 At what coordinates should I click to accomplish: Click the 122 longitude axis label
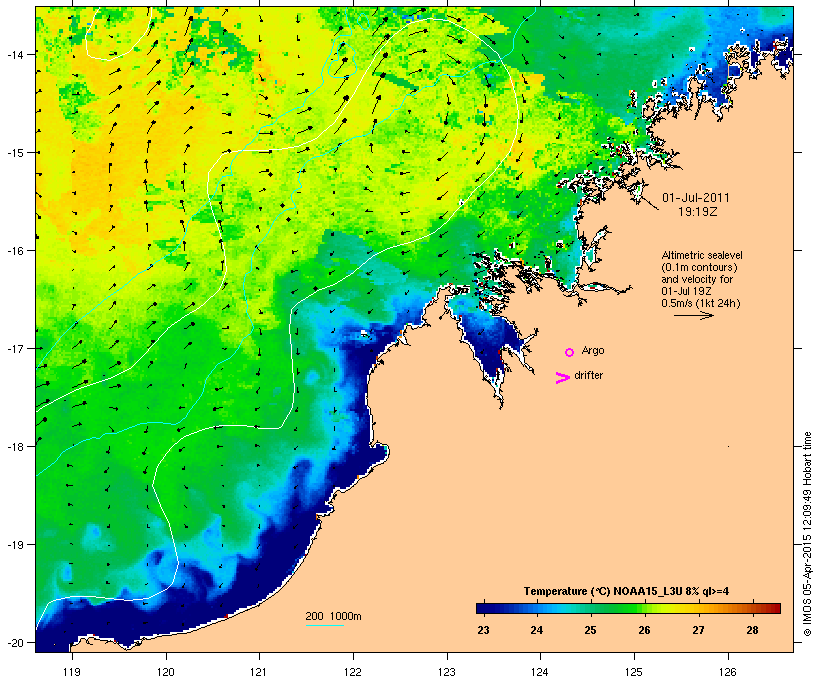353,672
